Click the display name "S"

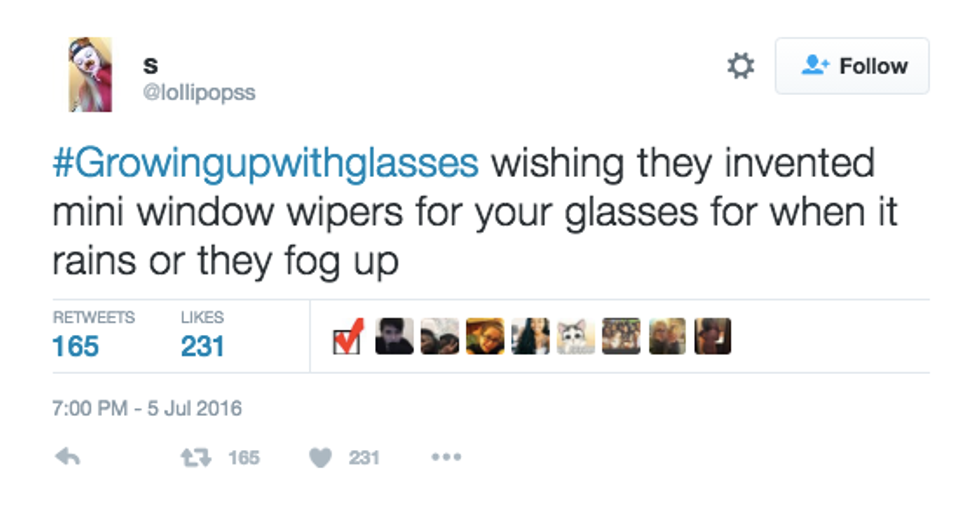click(x=151, y=66)
